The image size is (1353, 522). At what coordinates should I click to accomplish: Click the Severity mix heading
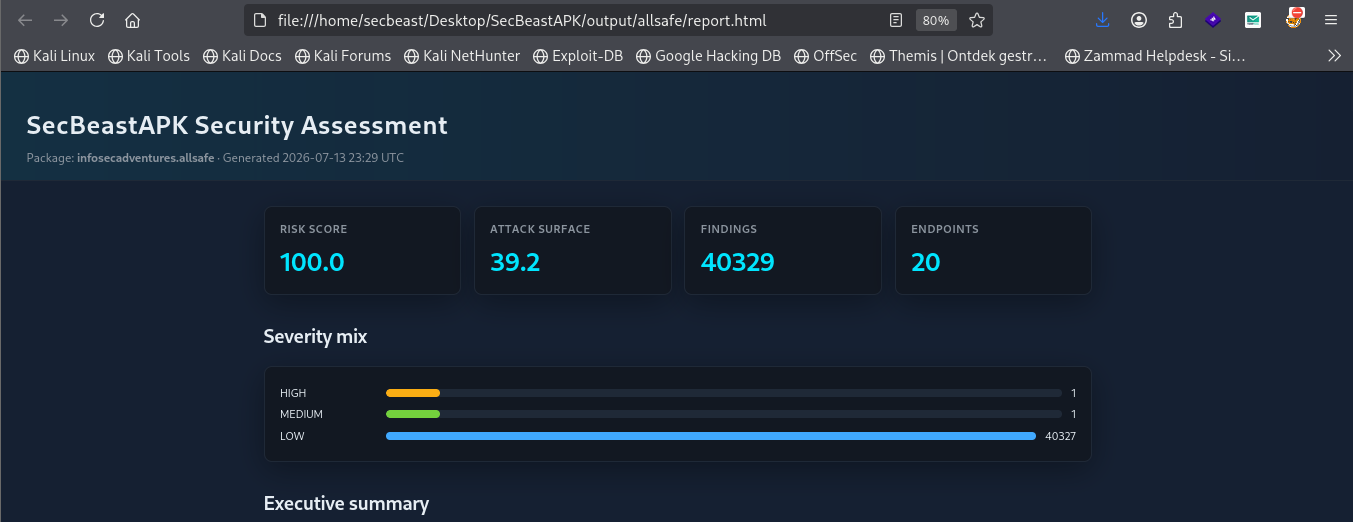[315, 337]
